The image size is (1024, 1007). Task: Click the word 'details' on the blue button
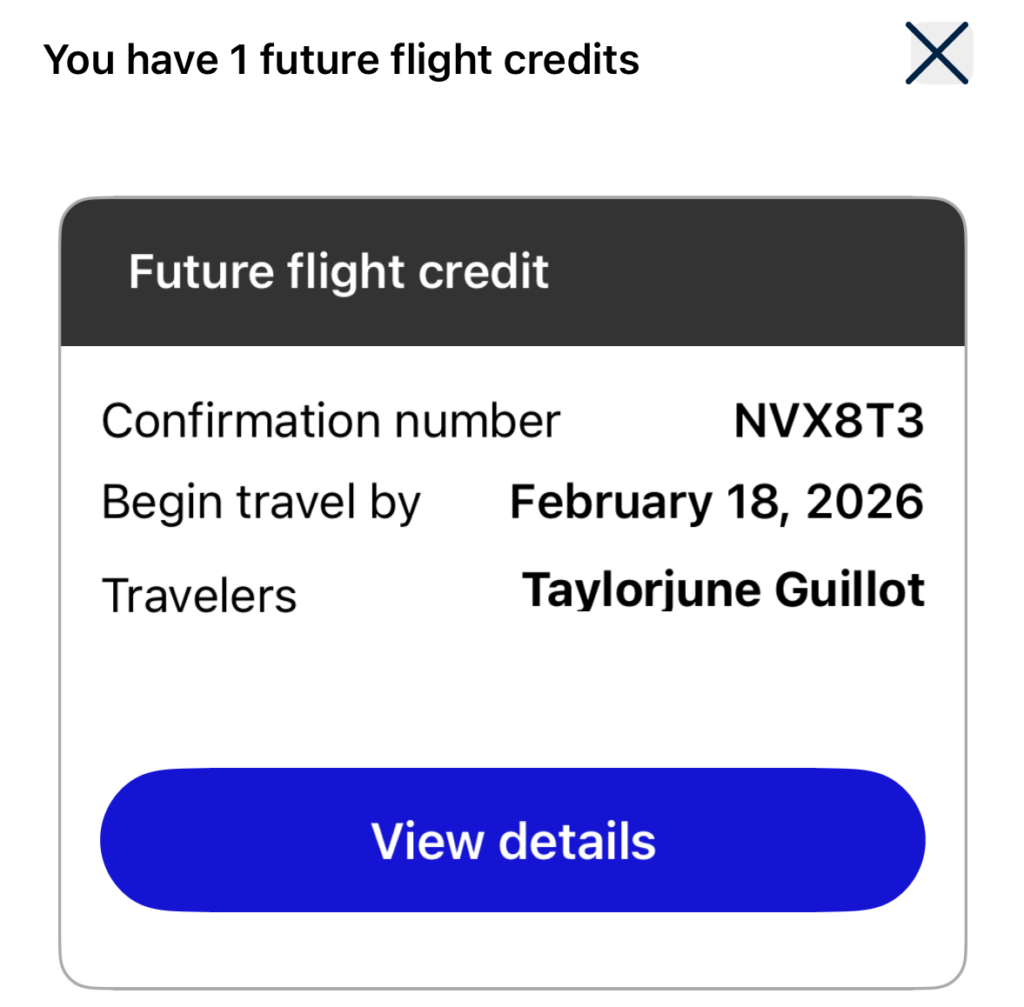click(x=577, y=841)
